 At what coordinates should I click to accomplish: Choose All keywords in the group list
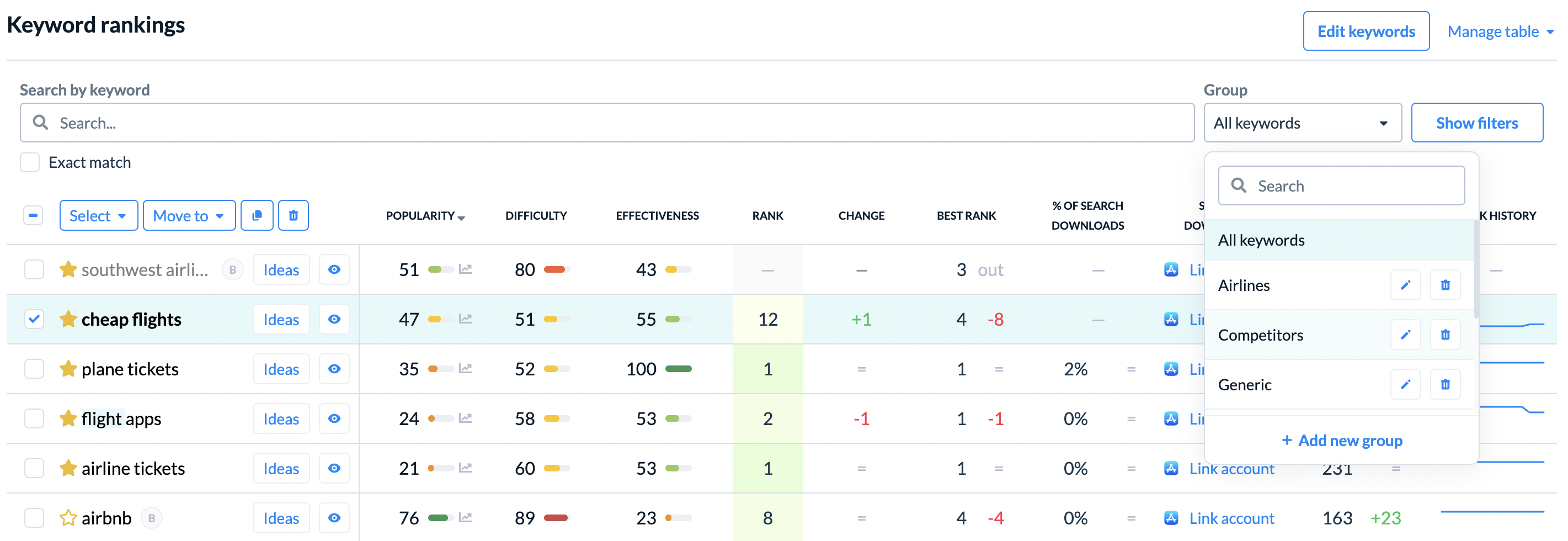(1261, 240)
